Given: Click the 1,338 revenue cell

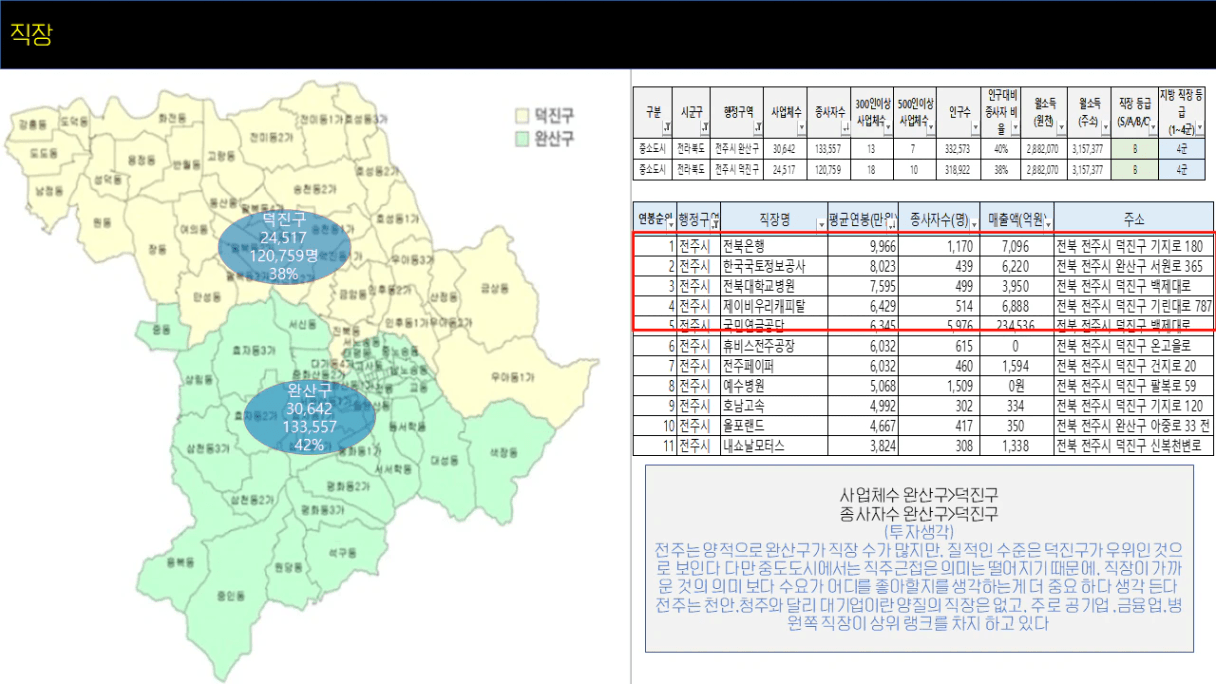Looking at the screenshot, I should point(1017,446).
